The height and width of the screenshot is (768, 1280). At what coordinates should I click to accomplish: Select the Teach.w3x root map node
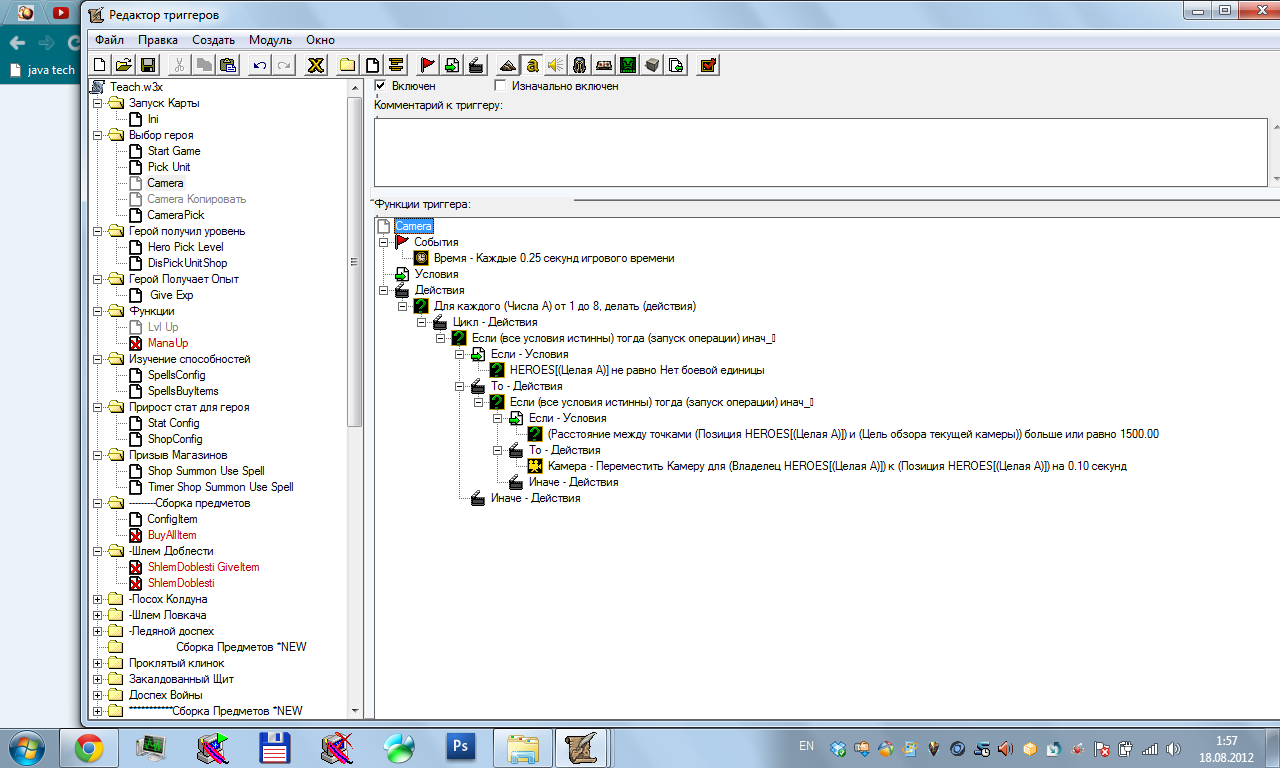click(137, 87)
